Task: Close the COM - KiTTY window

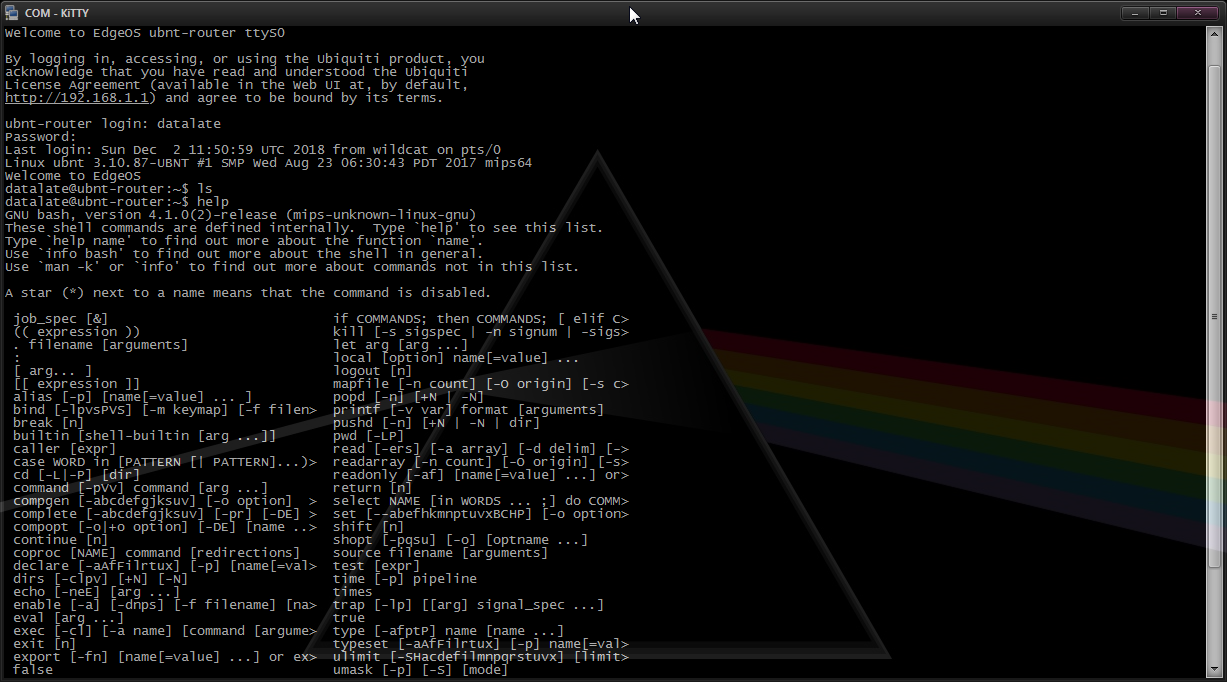Action: pyautogui.click(x=1197, y=12)
